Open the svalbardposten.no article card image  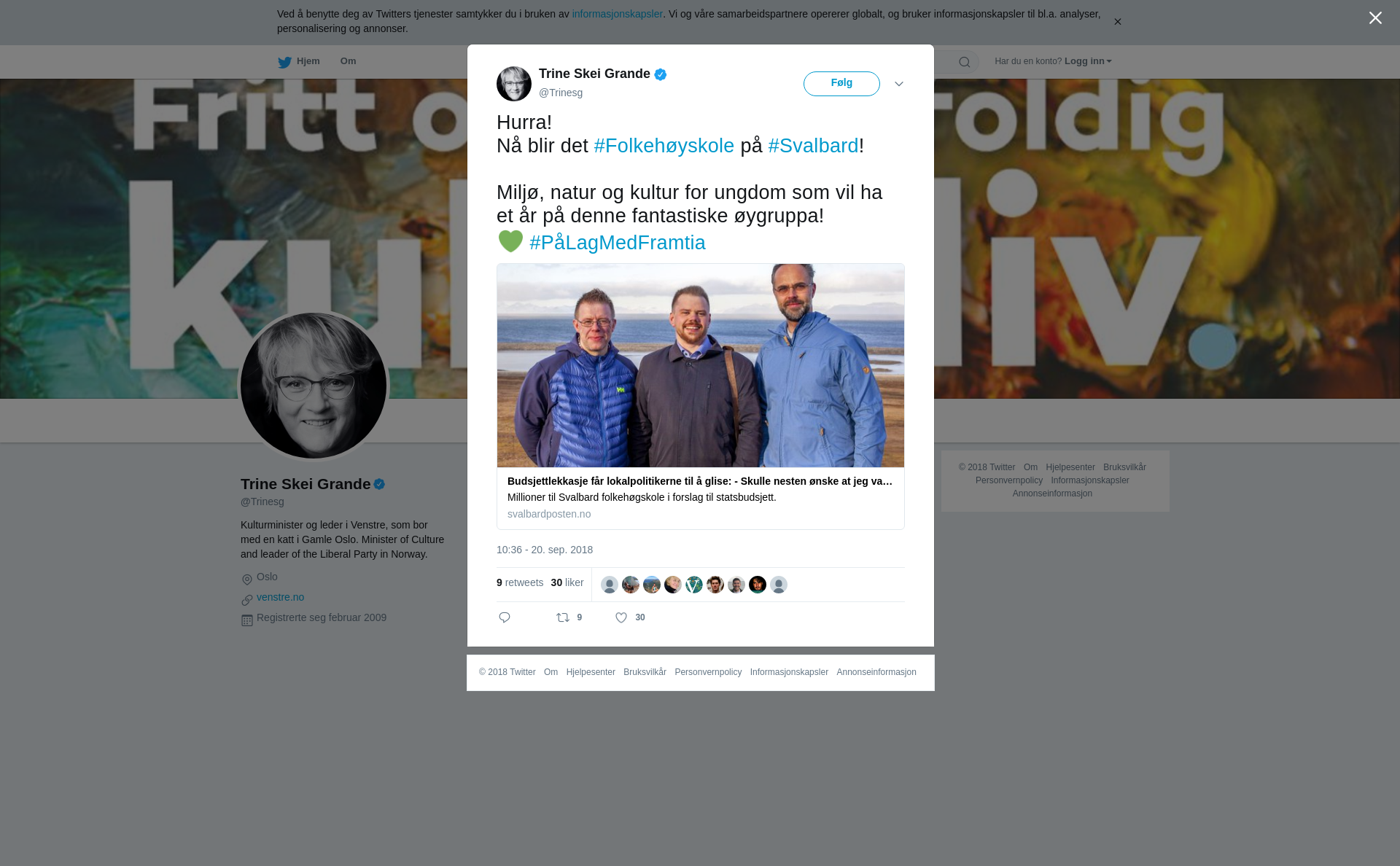point(701,365)
